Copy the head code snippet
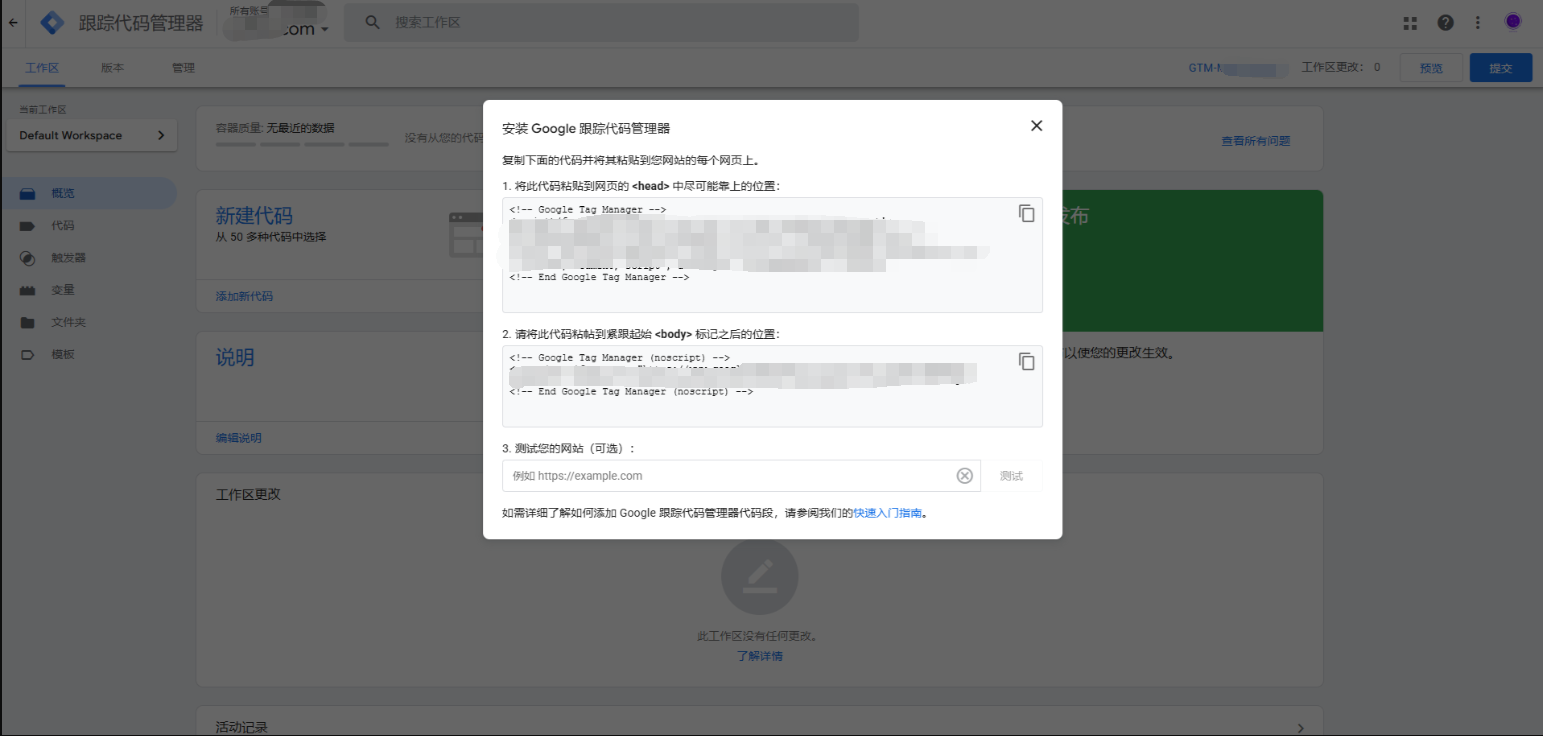The image size is (1543, 736). pyautogui.click(x=1026, y=213)
